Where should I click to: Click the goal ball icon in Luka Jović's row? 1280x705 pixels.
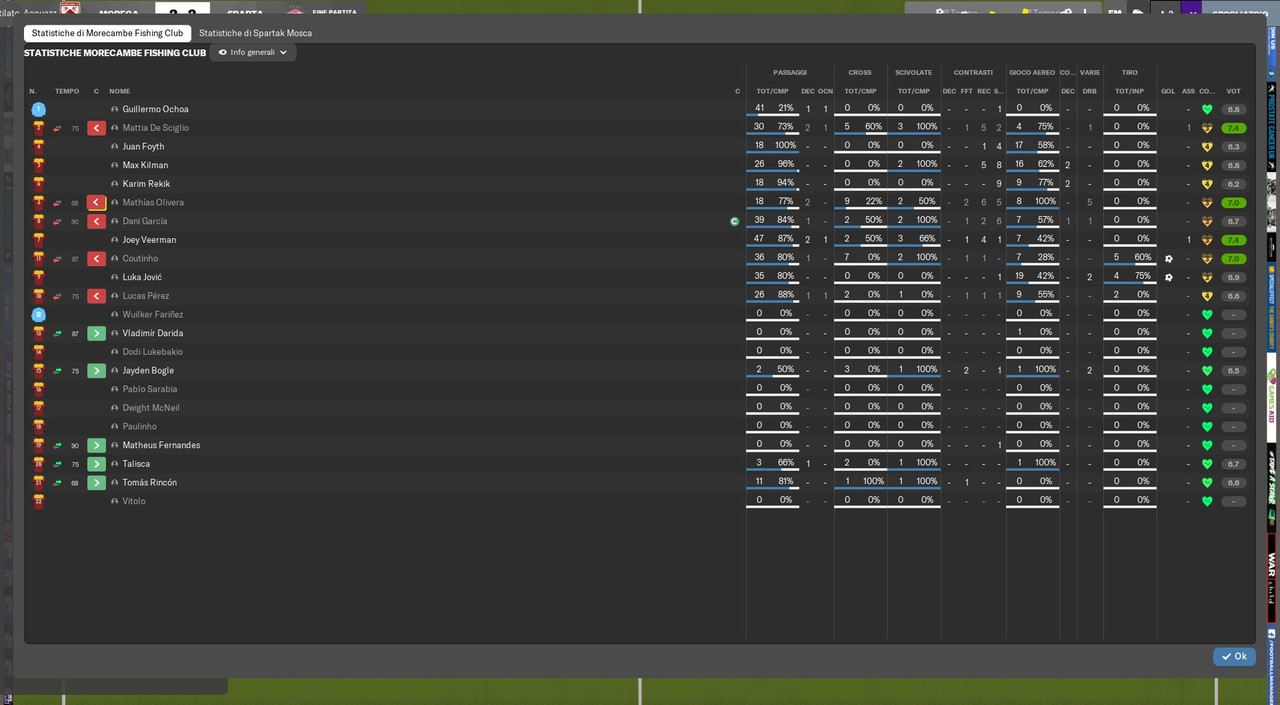[1168, 277]
